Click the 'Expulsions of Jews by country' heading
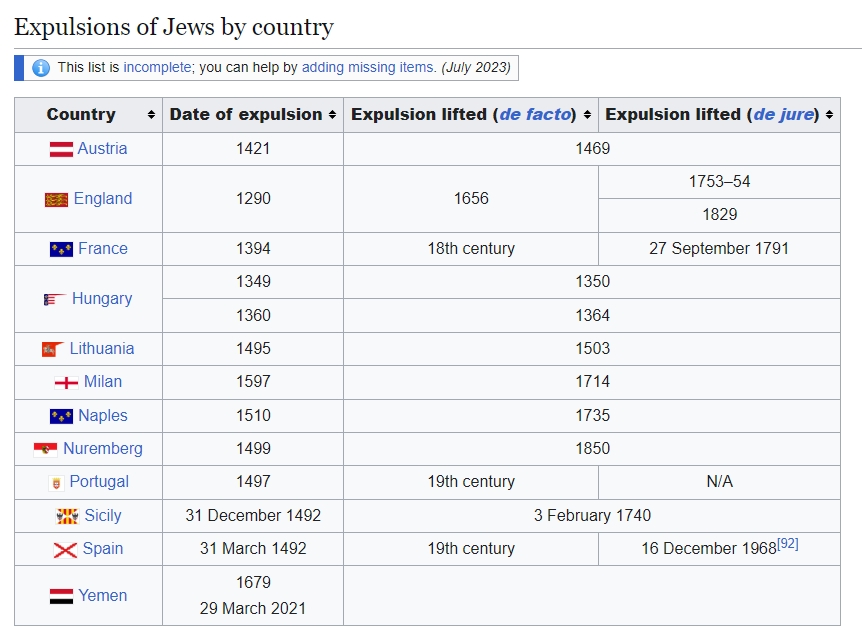This screenshot has height=642, width=862. point(174,26)
